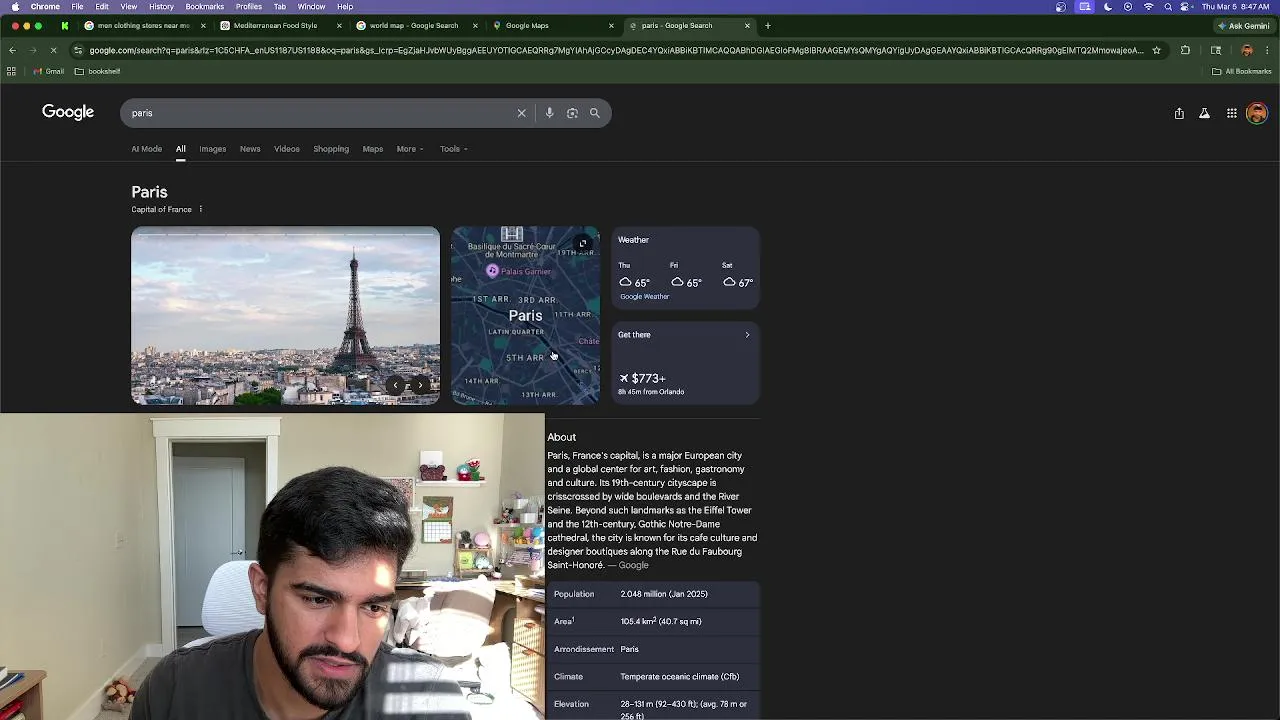This screenshot has width=1280, height=720.
Task: Open the Eiffel Tower photo
Action: [285, 315]
